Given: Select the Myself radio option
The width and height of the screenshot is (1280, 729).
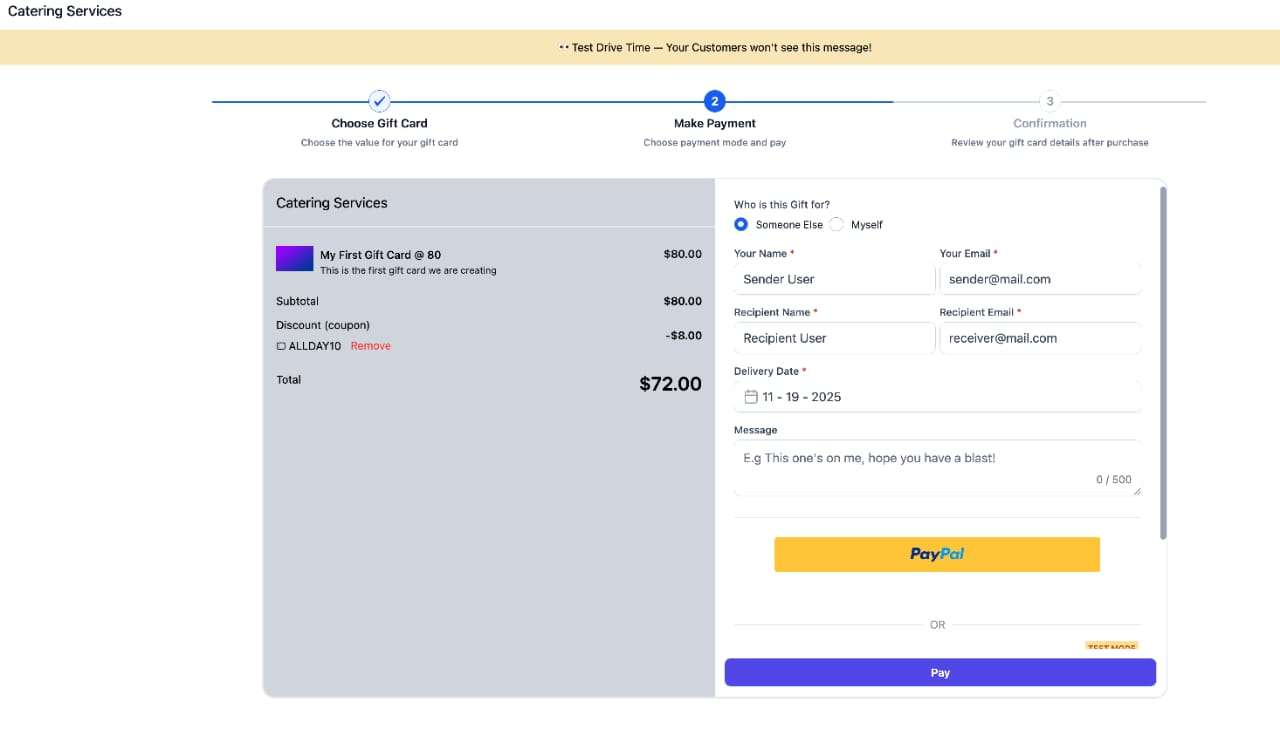Looking at the screenshot, I should pyautogui.click(x=837, y=225).
